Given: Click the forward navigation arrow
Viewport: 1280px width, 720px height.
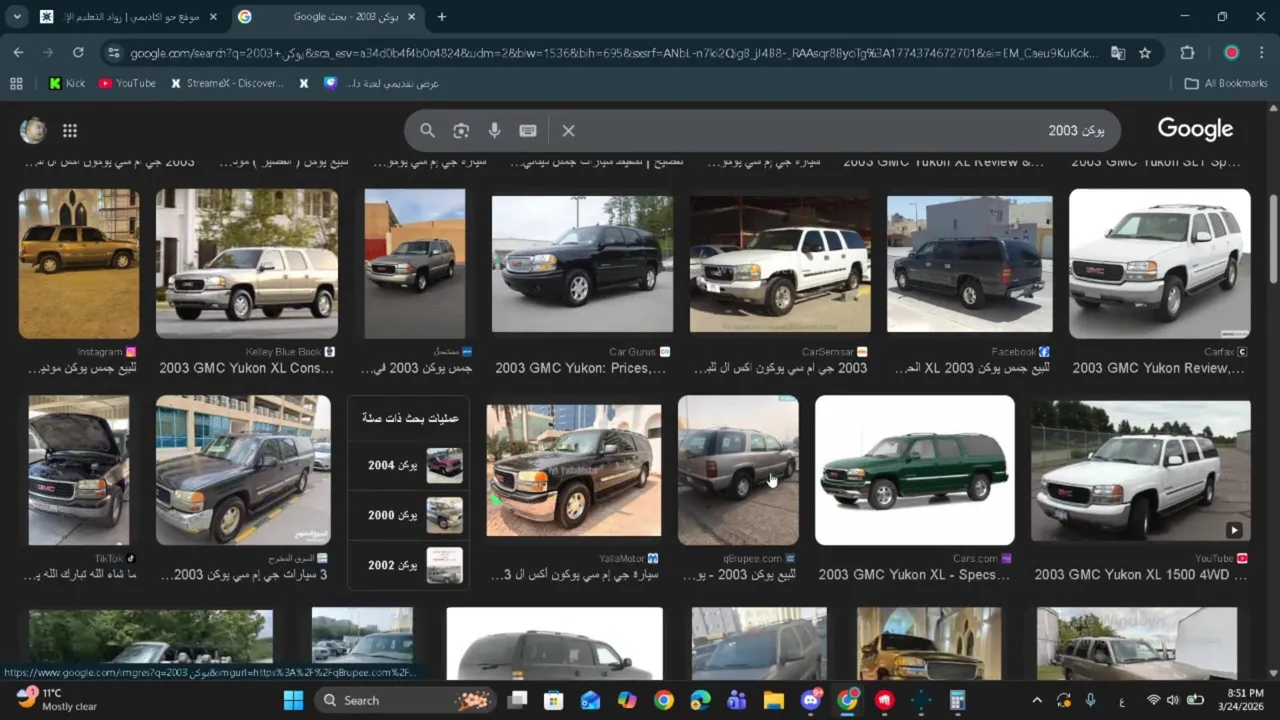Looking at the screenshot, I should tap(48, 52).
